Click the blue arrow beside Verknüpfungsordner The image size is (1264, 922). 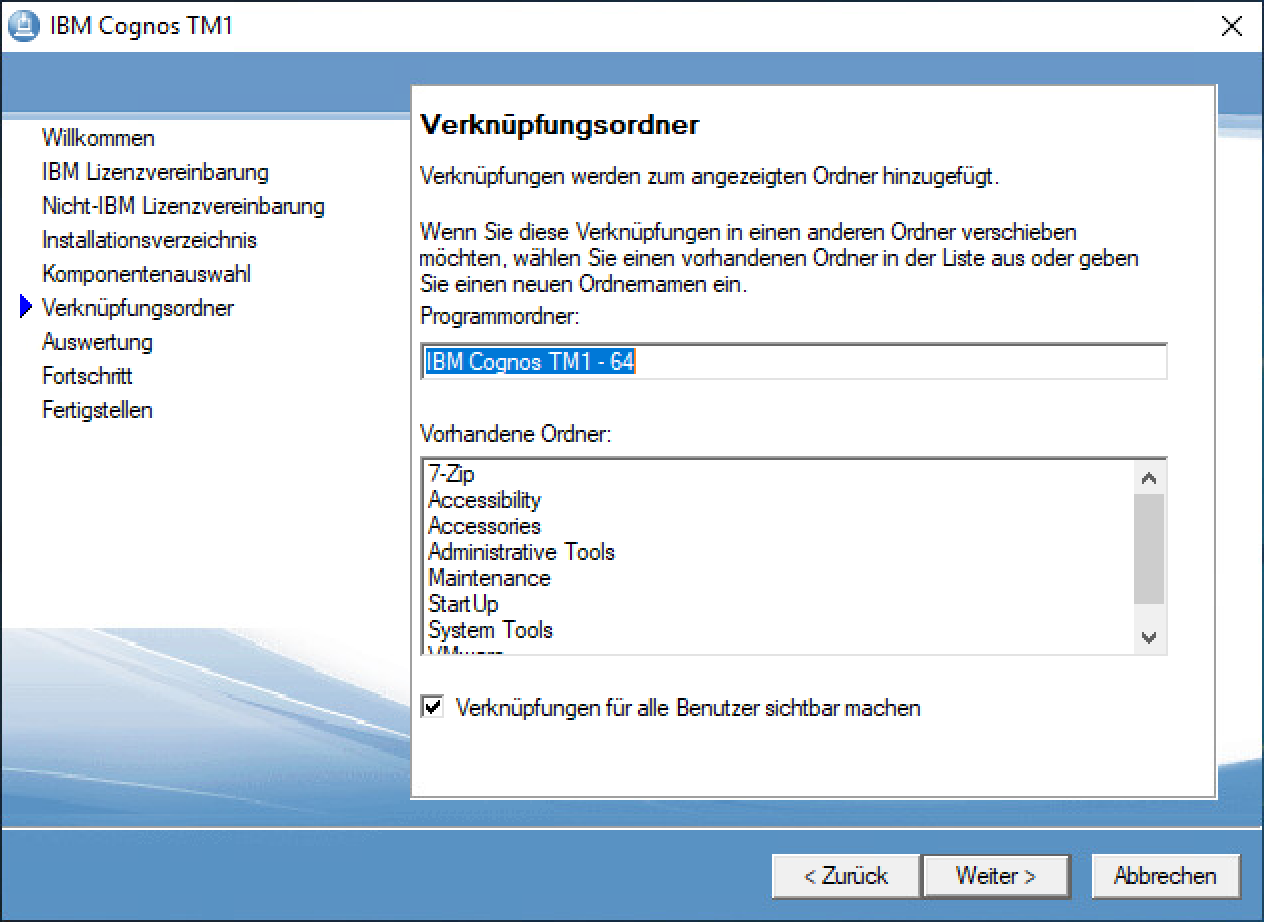click(x=26, y=308)
